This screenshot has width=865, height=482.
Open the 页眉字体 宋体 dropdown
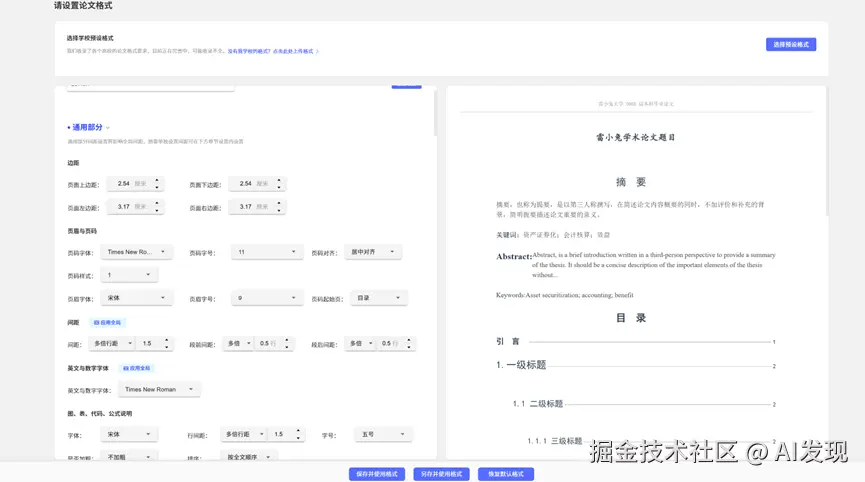tap(136, 298)
